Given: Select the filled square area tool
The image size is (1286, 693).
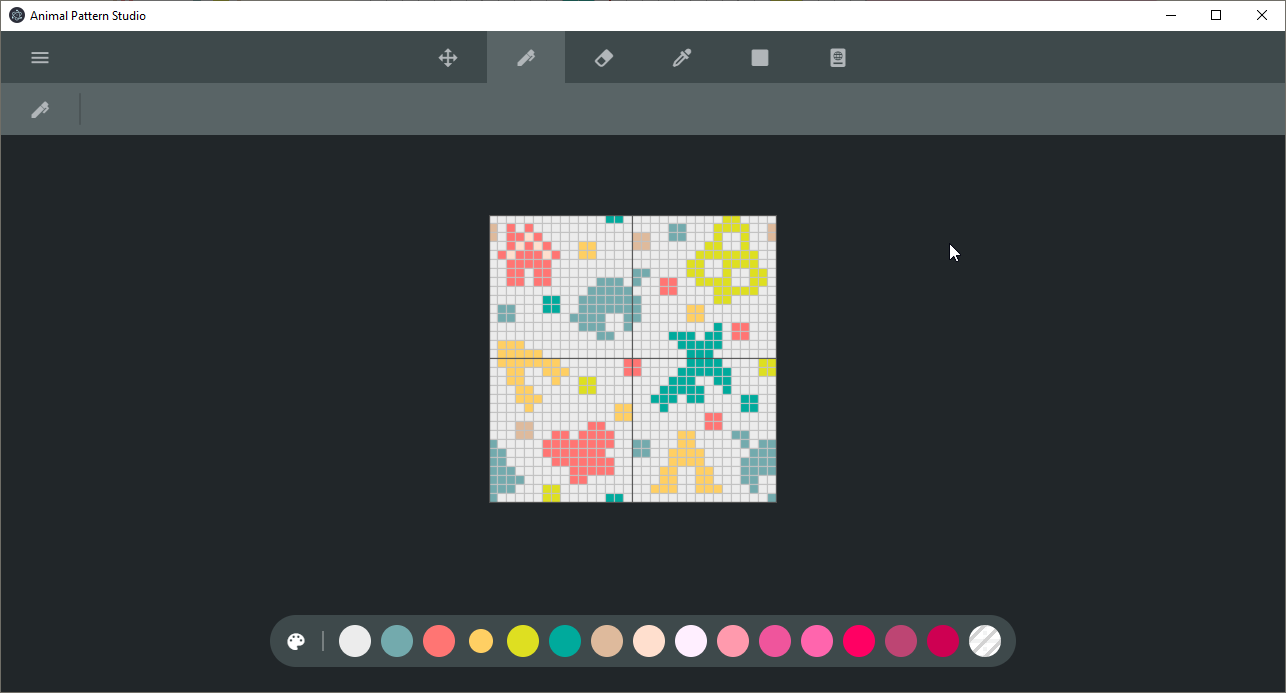Looking at the screenshot, I should click(x=760, y=58).
